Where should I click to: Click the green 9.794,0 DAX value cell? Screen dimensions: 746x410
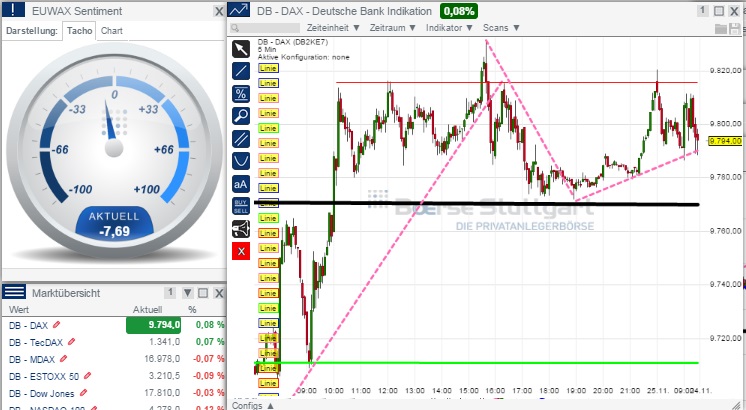tap(153, 325)
